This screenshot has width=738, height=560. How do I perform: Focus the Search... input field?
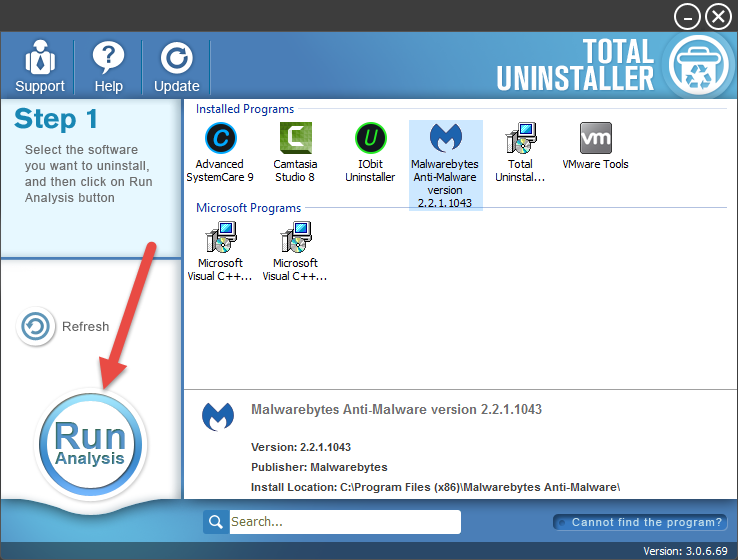coord(345,521)
